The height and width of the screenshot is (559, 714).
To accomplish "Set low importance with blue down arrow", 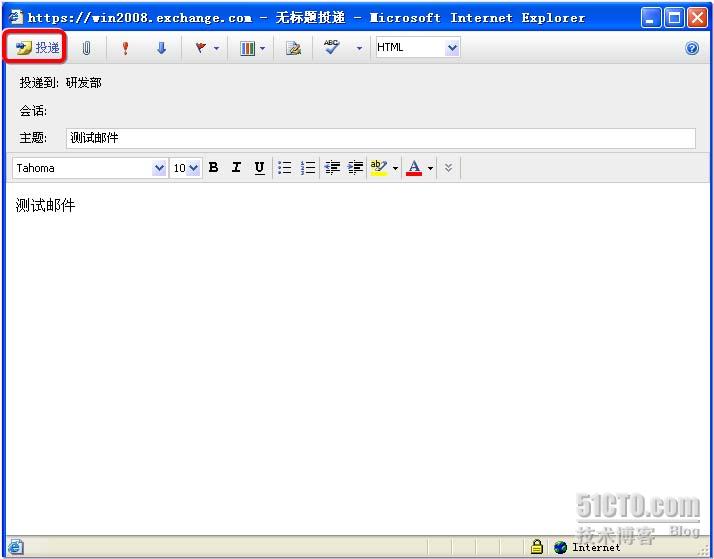I will pos(161,48).
